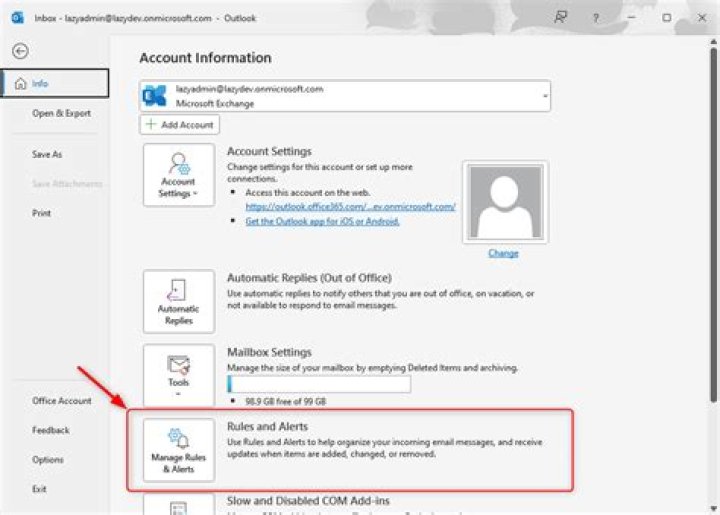Expand the mailbox Tools menu
Viewport: 720px width, 515px height.
(179, 375)
